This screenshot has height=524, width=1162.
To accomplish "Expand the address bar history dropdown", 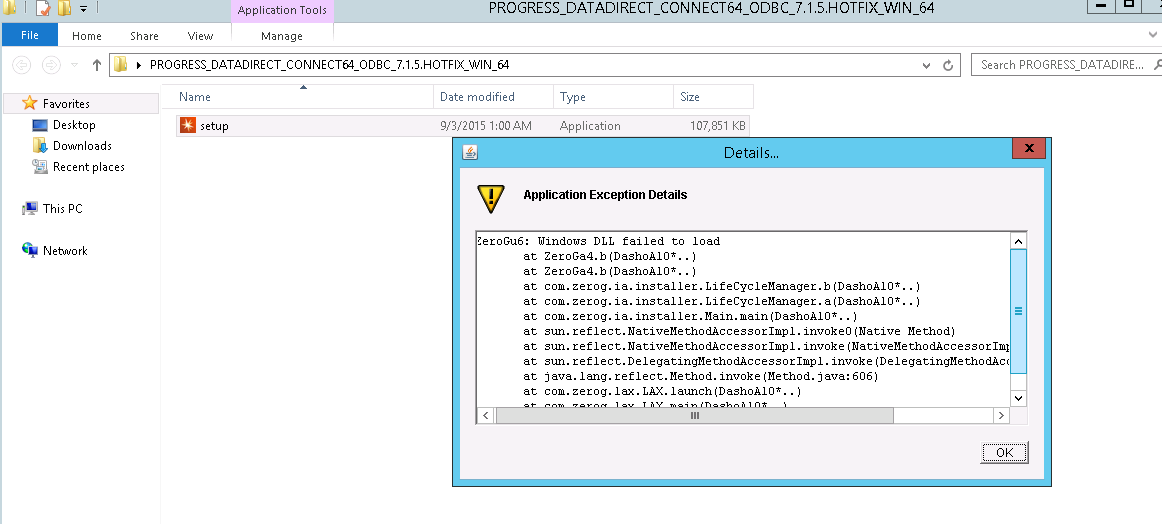I will pos(927,65).
